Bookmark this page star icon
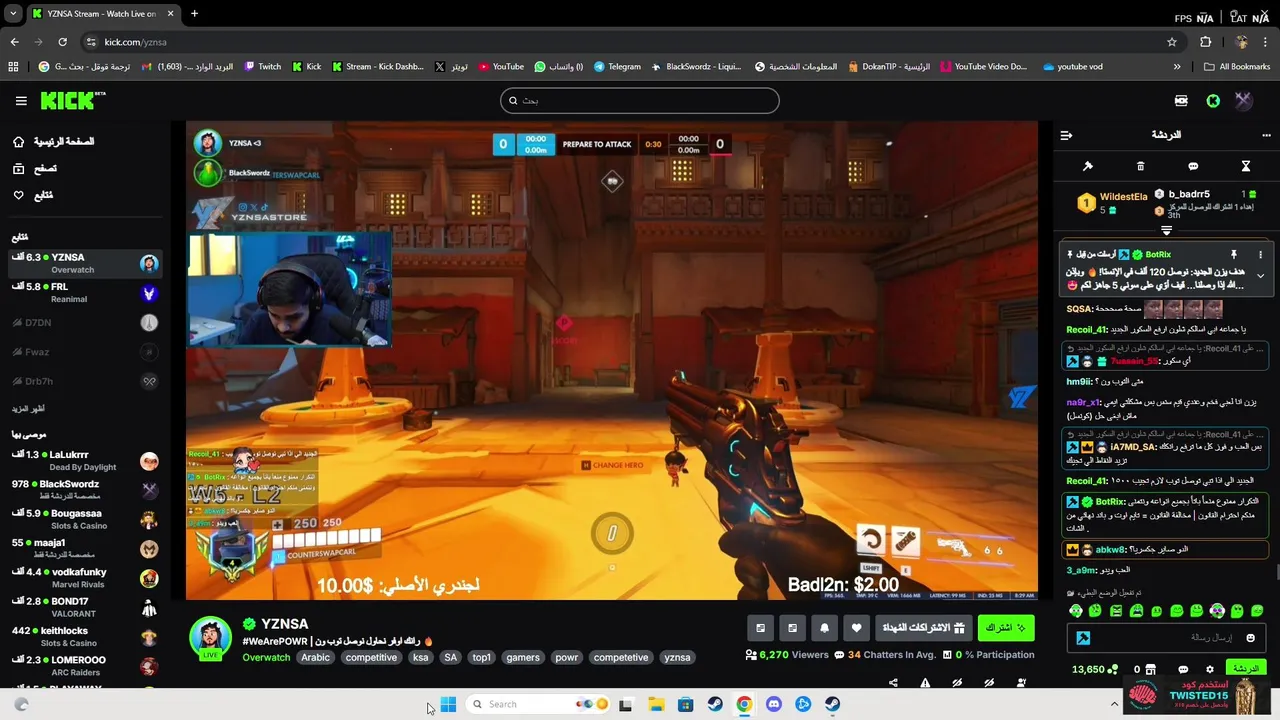Viewport: 1280px width, 720px height. point(1172,42)
